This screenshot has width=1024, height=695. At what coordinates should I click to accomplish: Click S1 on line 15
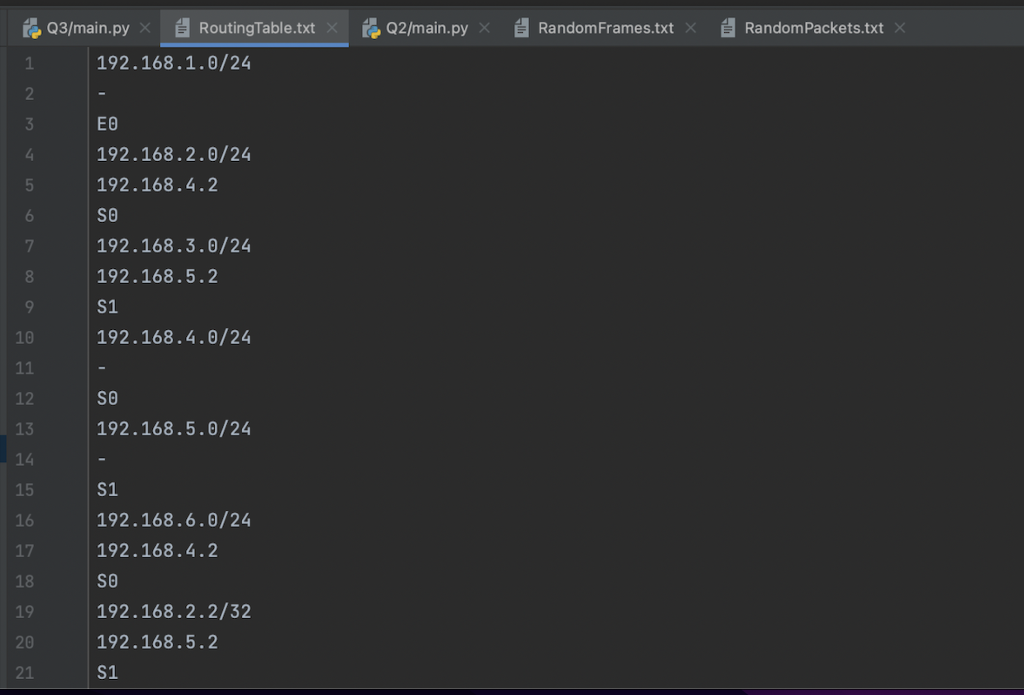click(107, 490)
